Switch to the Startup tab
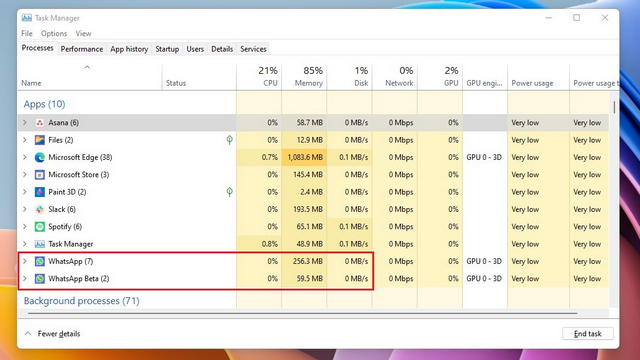 [167, 49]
